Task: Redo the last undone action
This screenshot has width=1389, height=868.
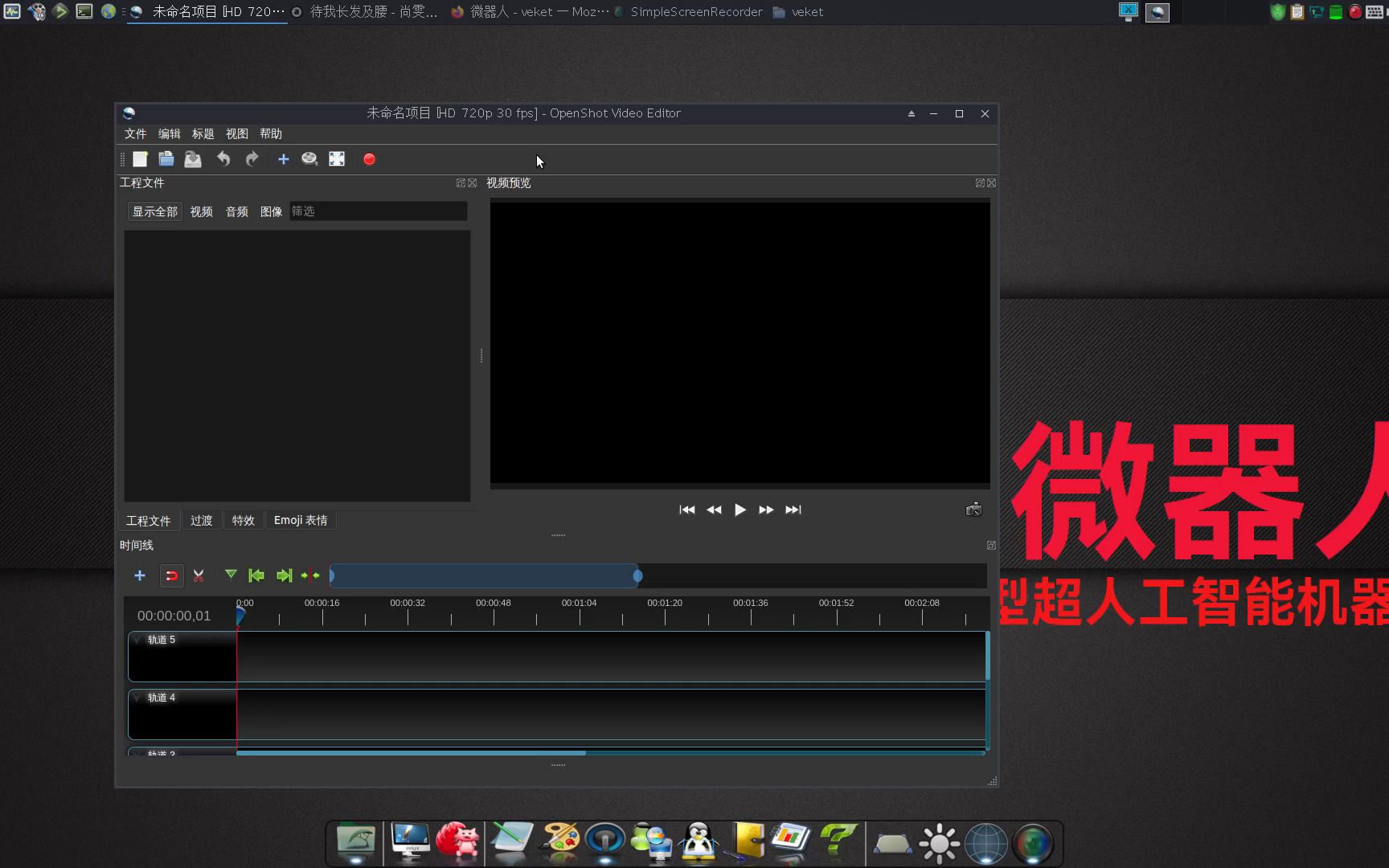Action: tap(252, 159)
